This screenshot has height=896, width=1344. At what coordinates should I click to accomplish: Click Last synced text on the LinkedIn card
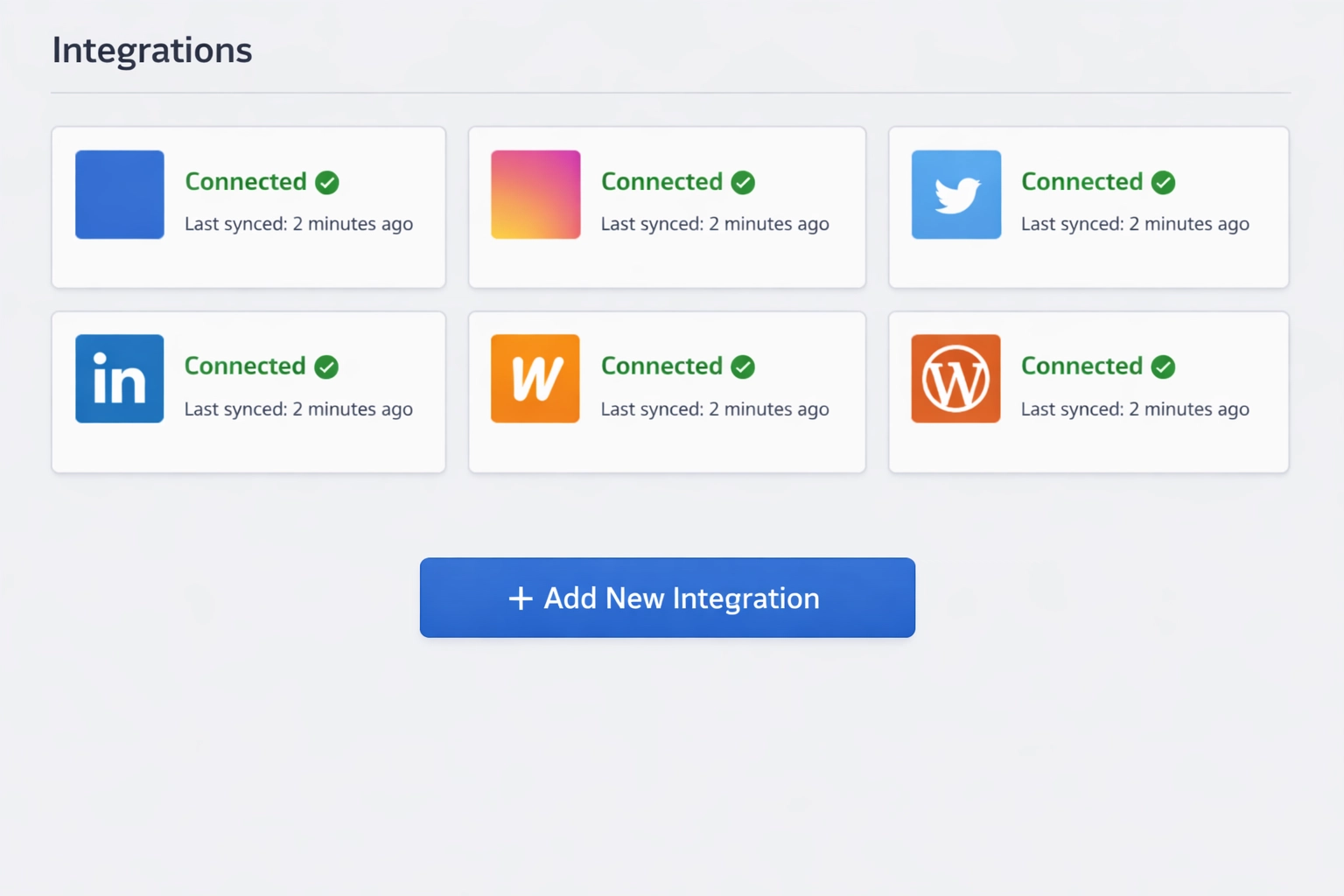[x=298, y=409]
